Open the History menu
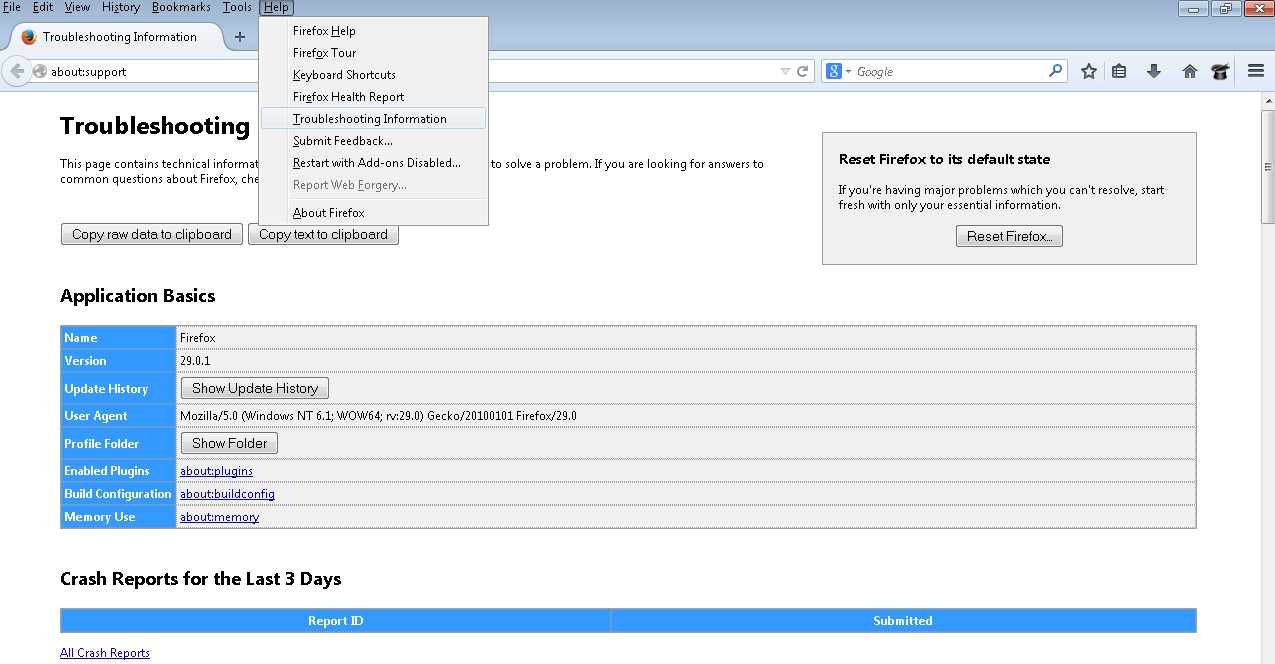The image size is (1275, 664). point(121,7)
